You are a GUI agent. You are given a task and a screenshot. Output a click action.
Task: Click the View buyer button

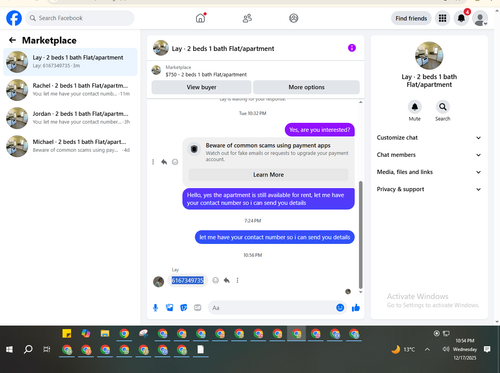click(x=201, y=87)
